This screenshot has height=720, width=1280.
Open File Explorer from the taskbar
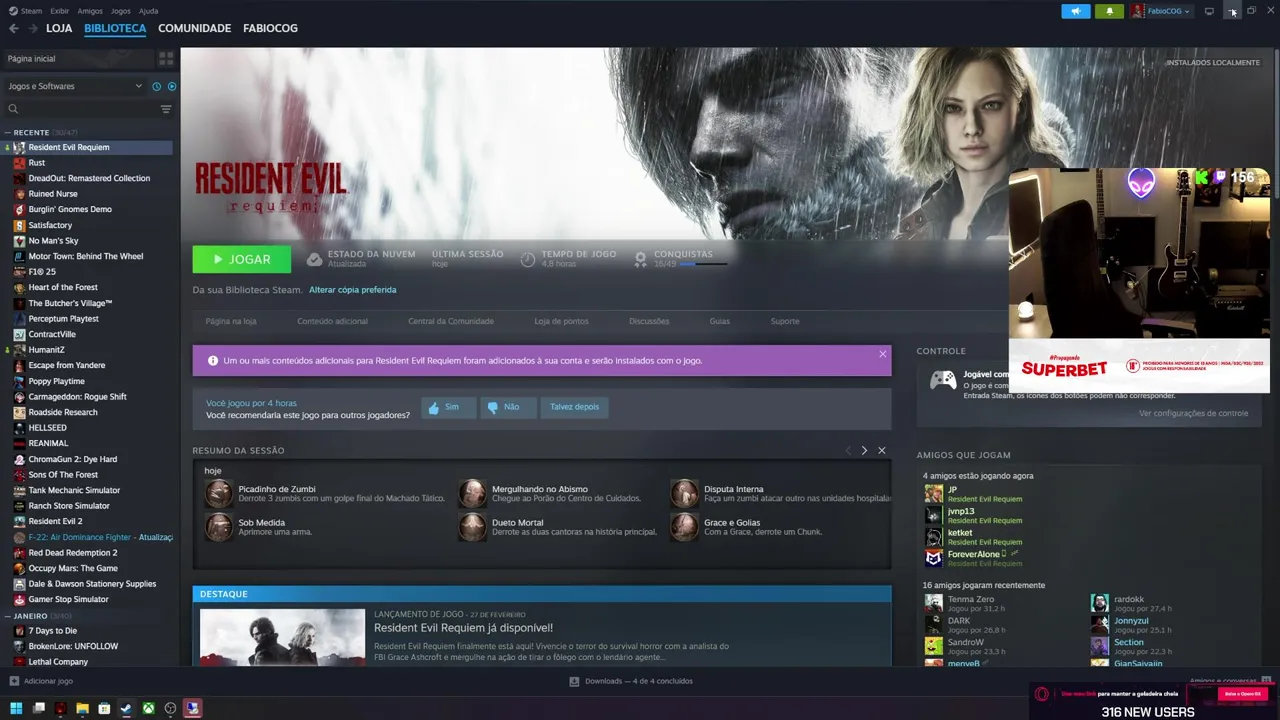pos(82,709)
